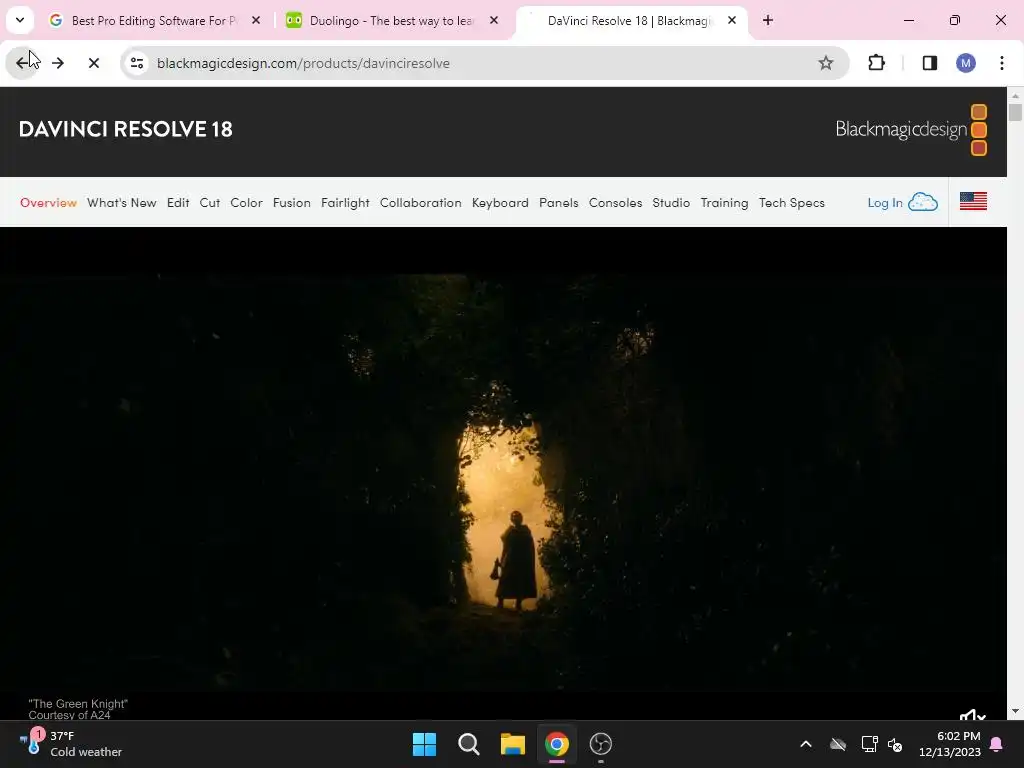This screenshot has height=768, width=1024.
Task: Bookmark this page with the star
Action: click(825, 63)
